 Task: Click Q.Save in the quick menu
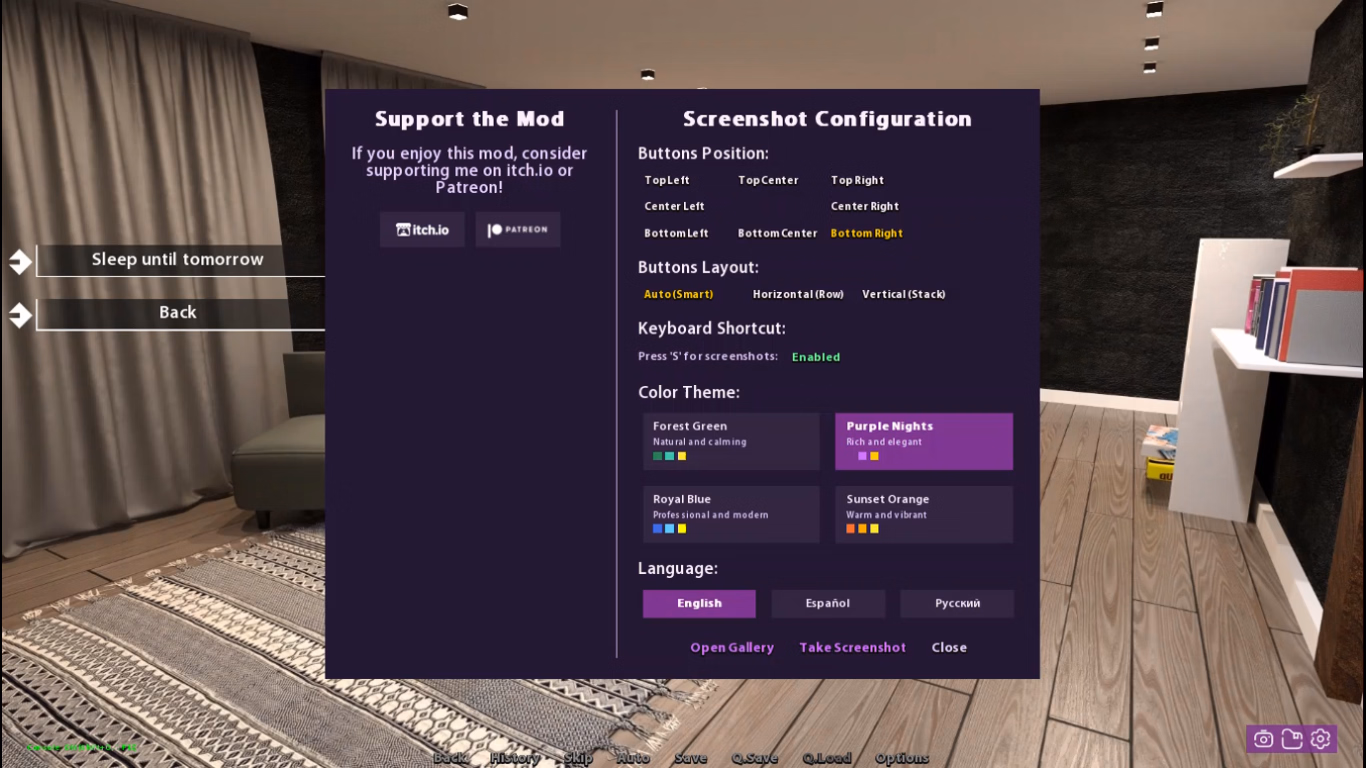coord(754,758)
